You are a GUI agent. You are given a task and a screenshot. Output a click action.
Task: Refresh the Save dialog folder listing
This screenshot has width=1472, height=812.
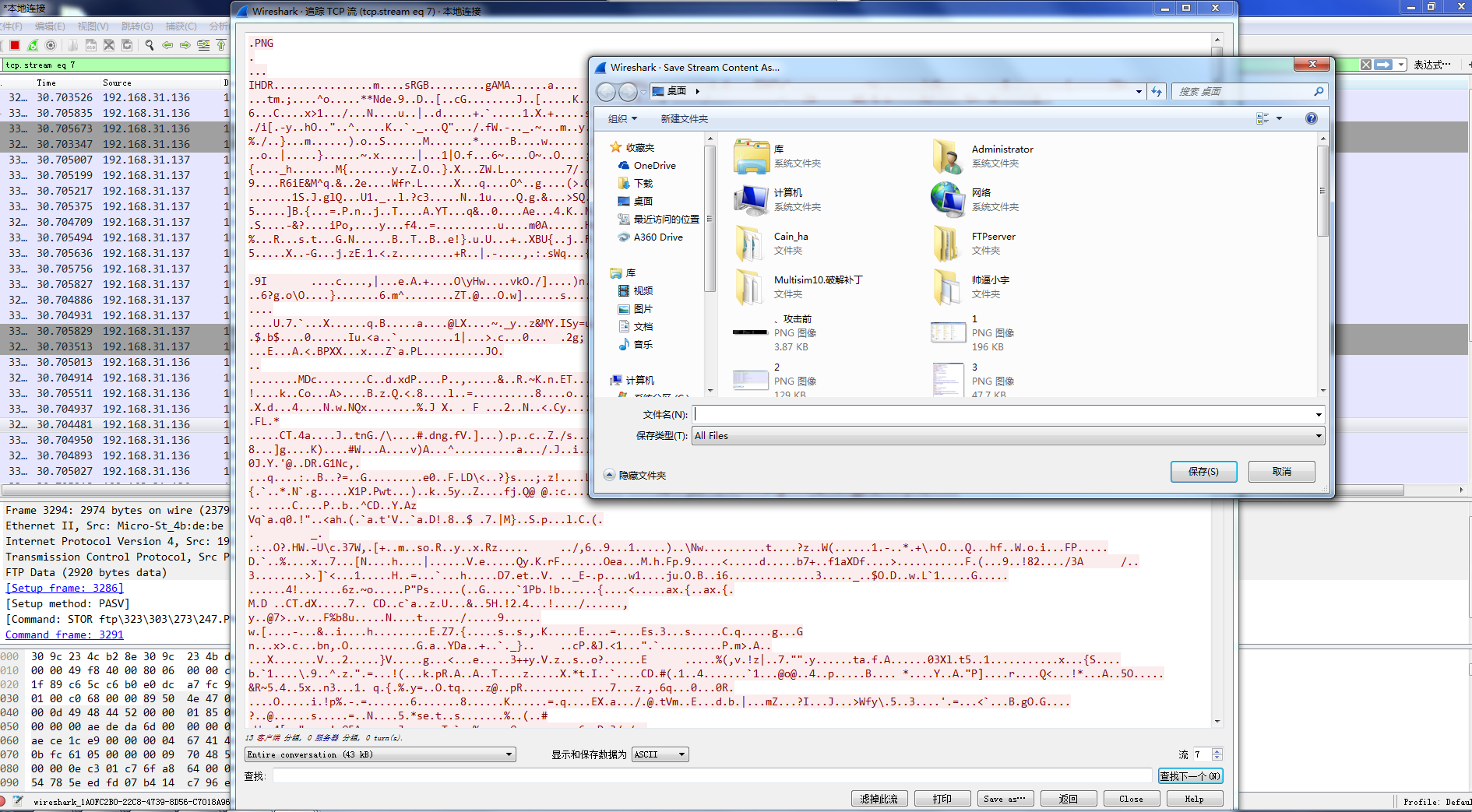(1157, 92)
